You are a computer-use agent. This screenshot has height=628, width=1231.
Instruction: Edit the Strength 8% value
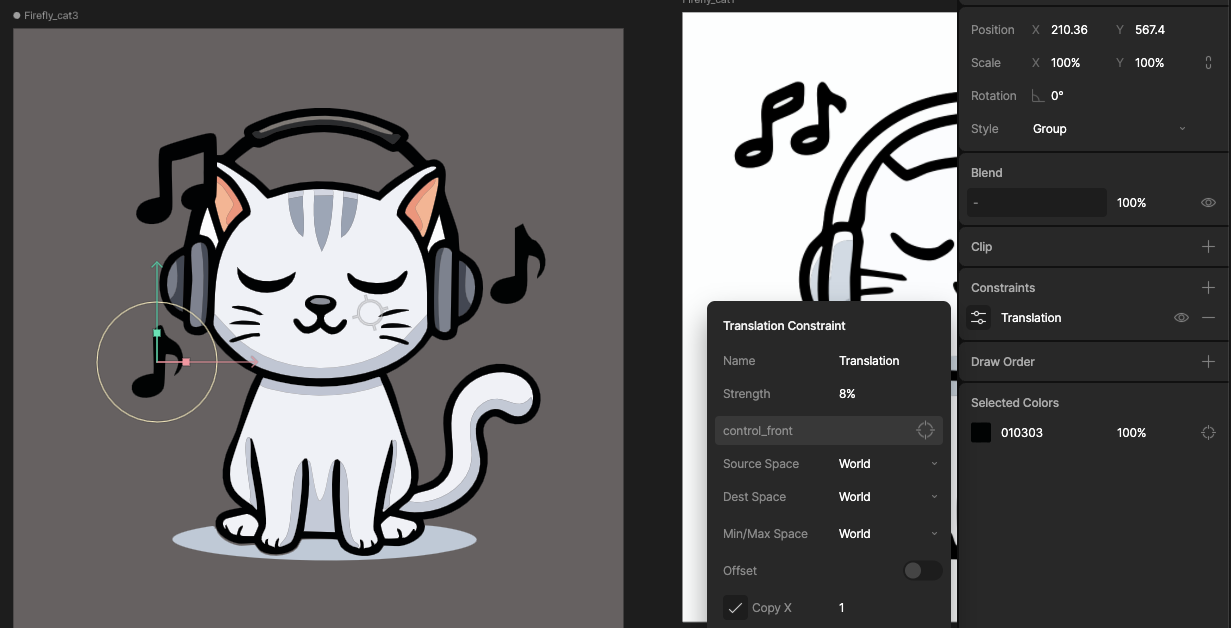coord(847,394)
